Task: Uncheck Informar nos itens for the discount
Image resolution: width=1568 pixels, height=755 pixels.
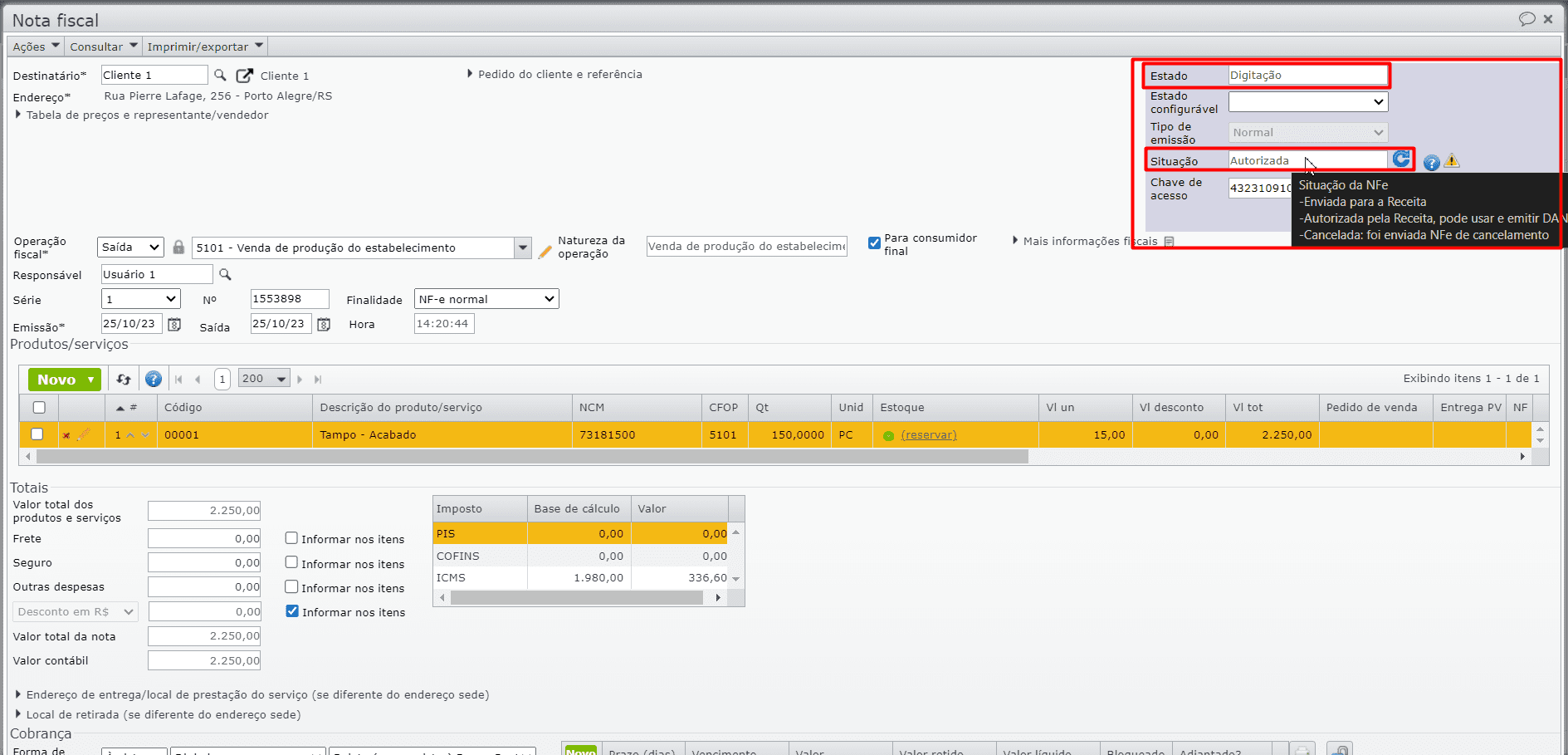Action: click(x=292, y=611)
